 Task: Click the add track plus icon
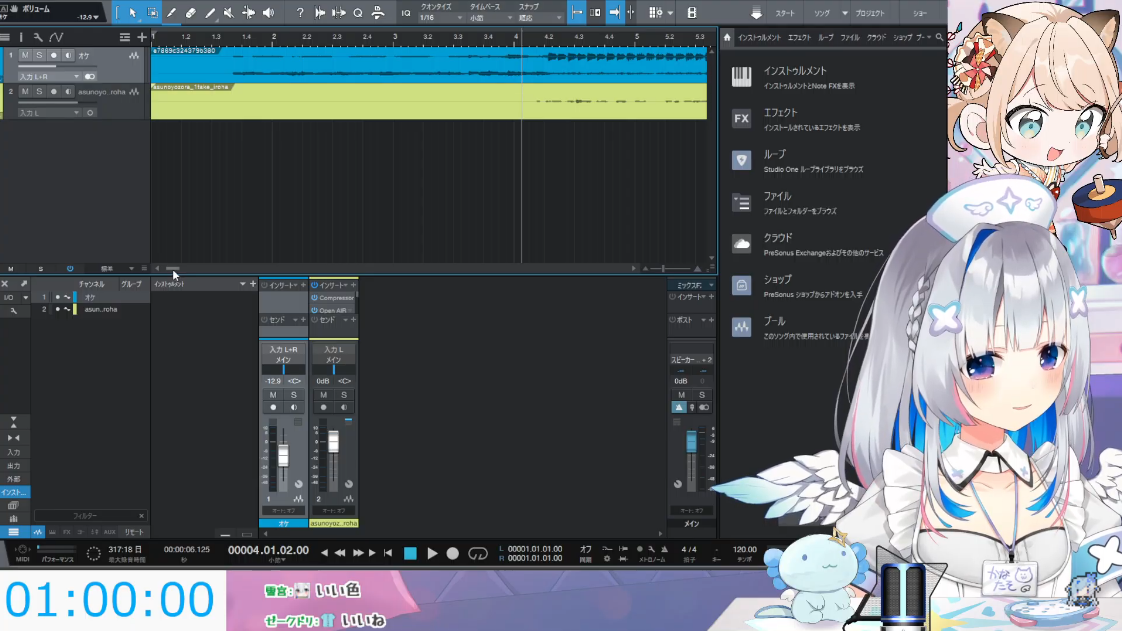click(x=142, y=37)
